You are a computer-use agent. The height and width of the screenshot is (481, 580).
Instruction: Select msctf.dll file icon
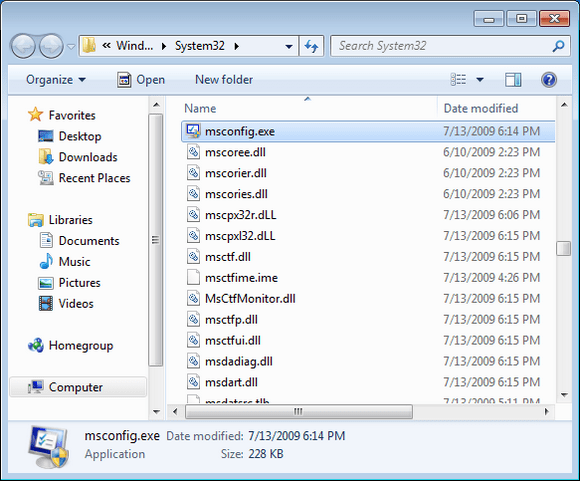click(x=193, y=257)
